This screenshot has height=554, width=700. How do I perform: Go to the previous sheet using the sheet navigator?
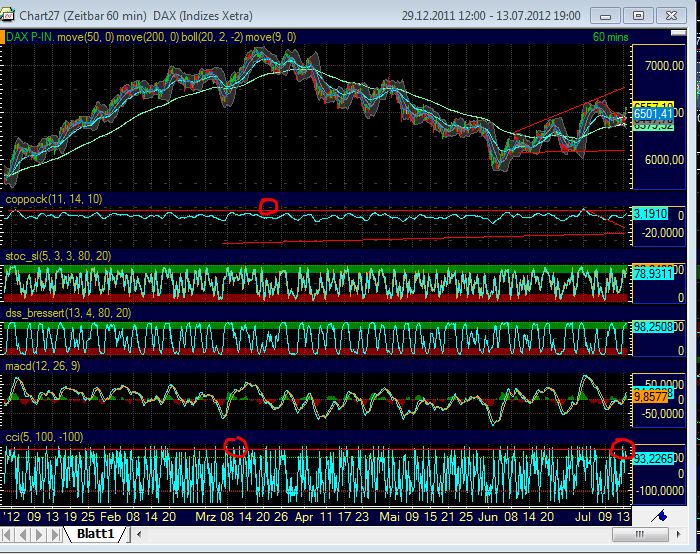23,534
